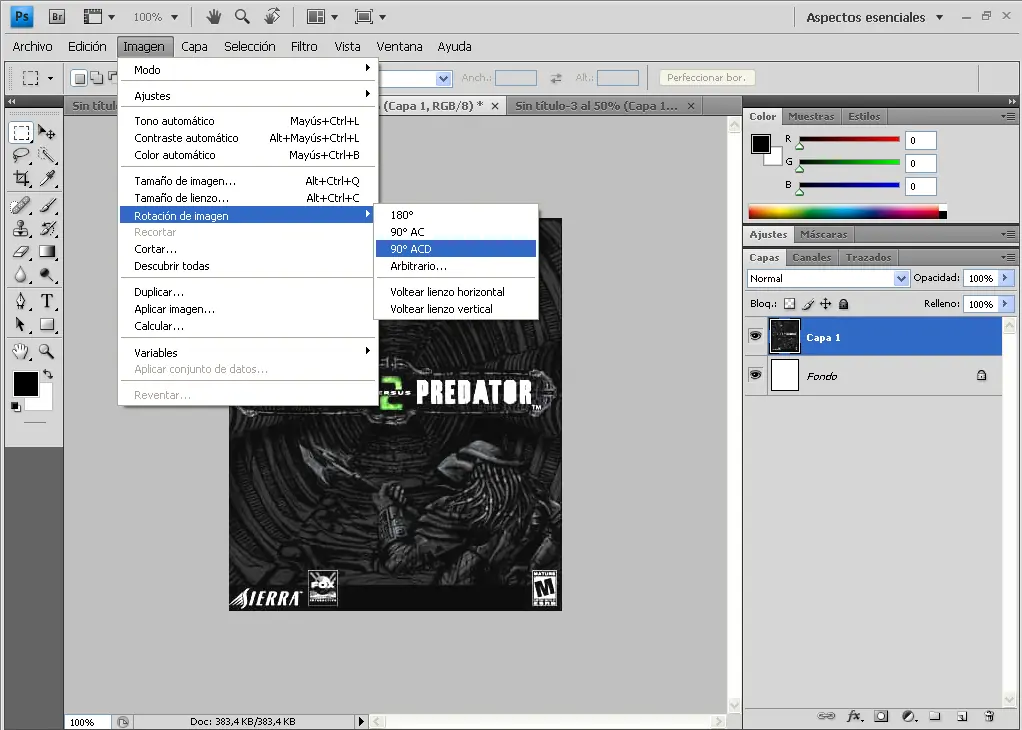Add a layer mask
1022x730 pixels.
[881, 716]
